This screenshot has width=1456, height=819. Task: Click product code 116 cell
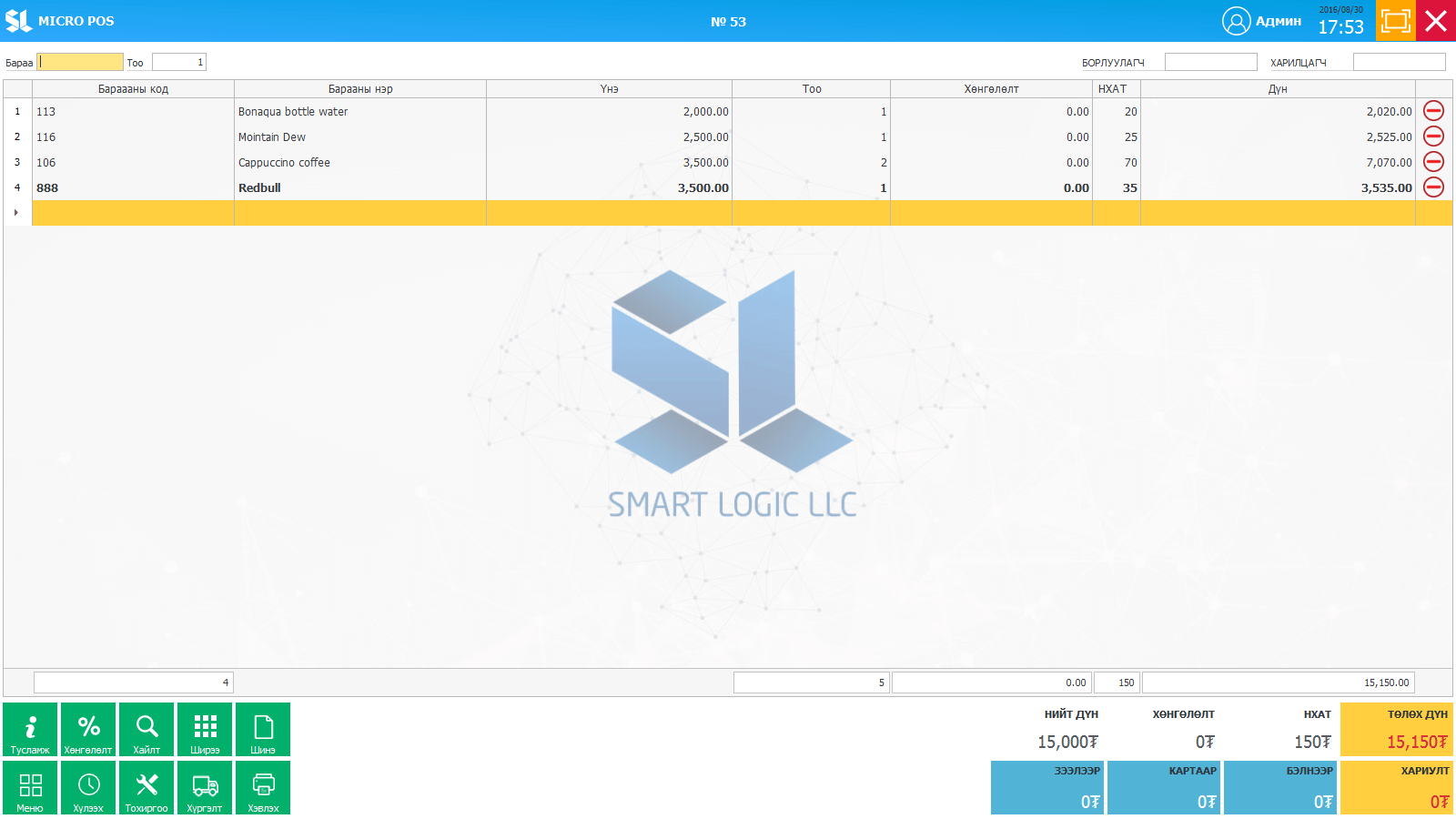(x=133, y=136)
